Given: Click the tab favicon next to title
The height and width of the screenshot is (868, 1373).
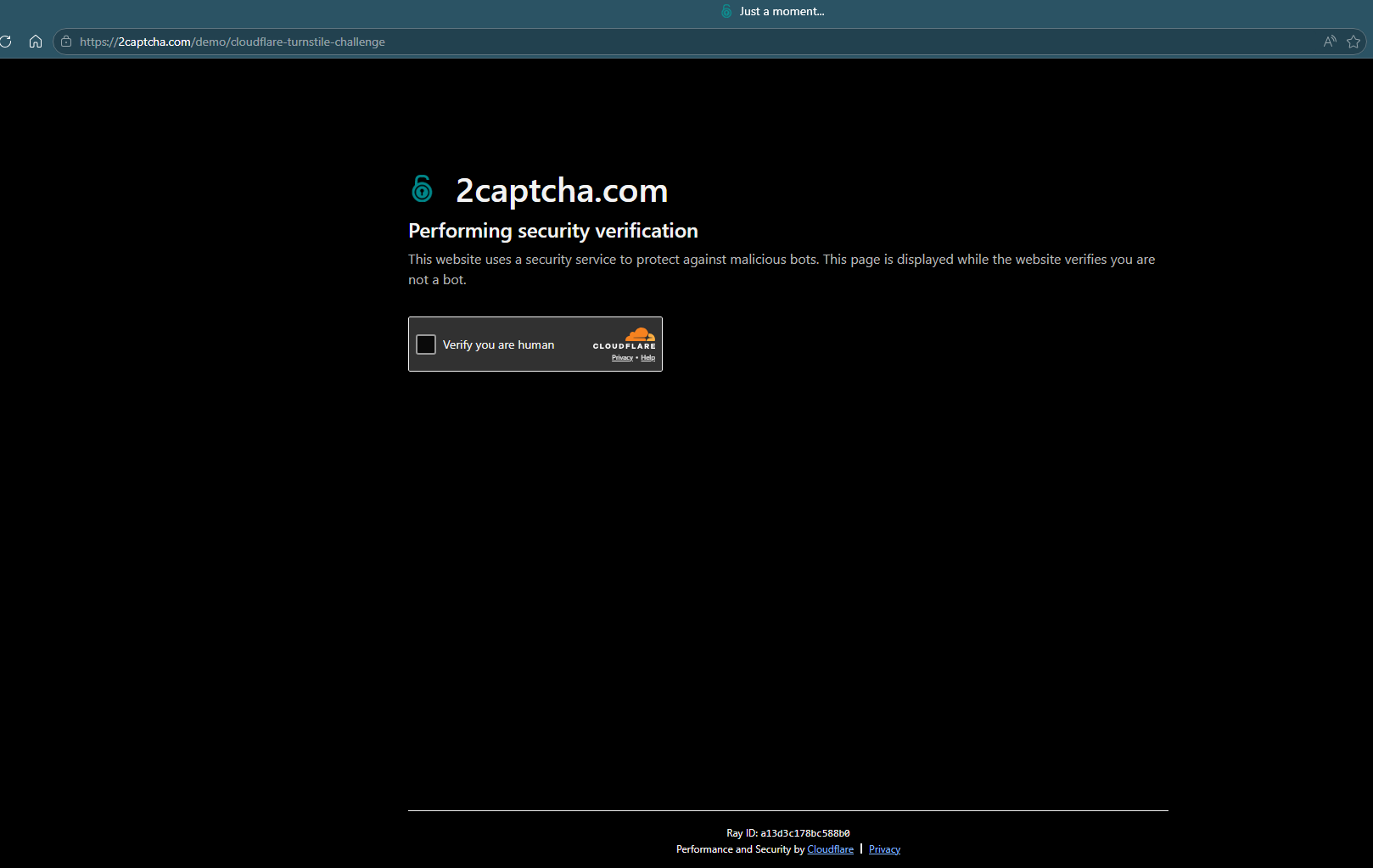Looking at the screenshot, I should coord(726,11).
